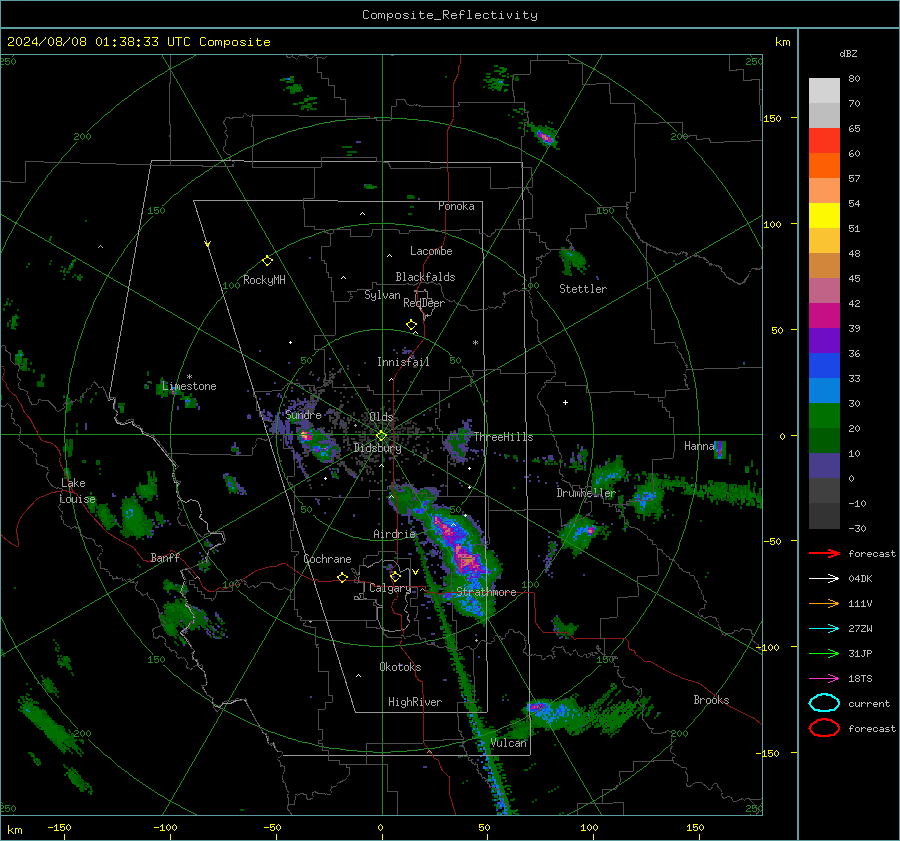The image size is (900, 841).
Task: Click the Composite_Reflectivity title text
Action: tap(450, 15)
